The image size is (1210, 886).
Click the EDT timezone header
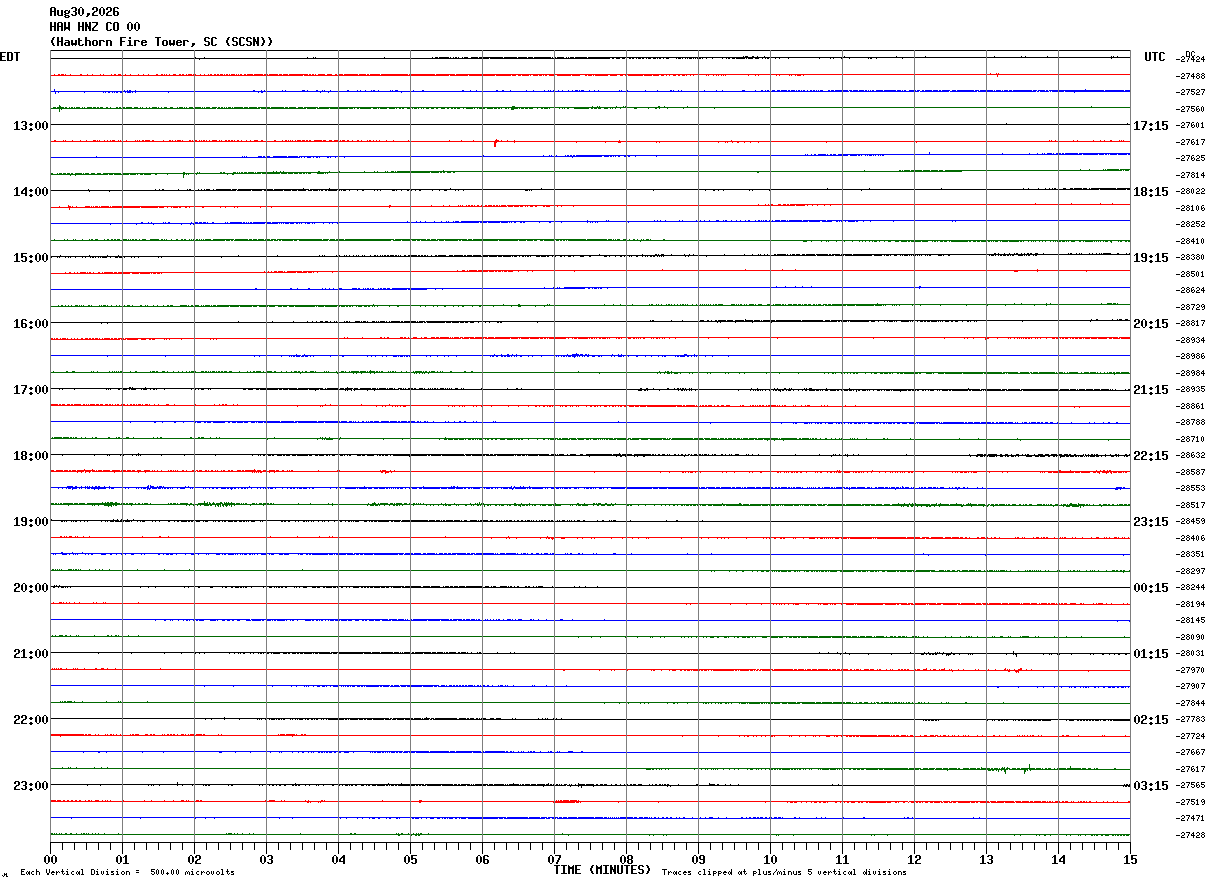(10, 57)
